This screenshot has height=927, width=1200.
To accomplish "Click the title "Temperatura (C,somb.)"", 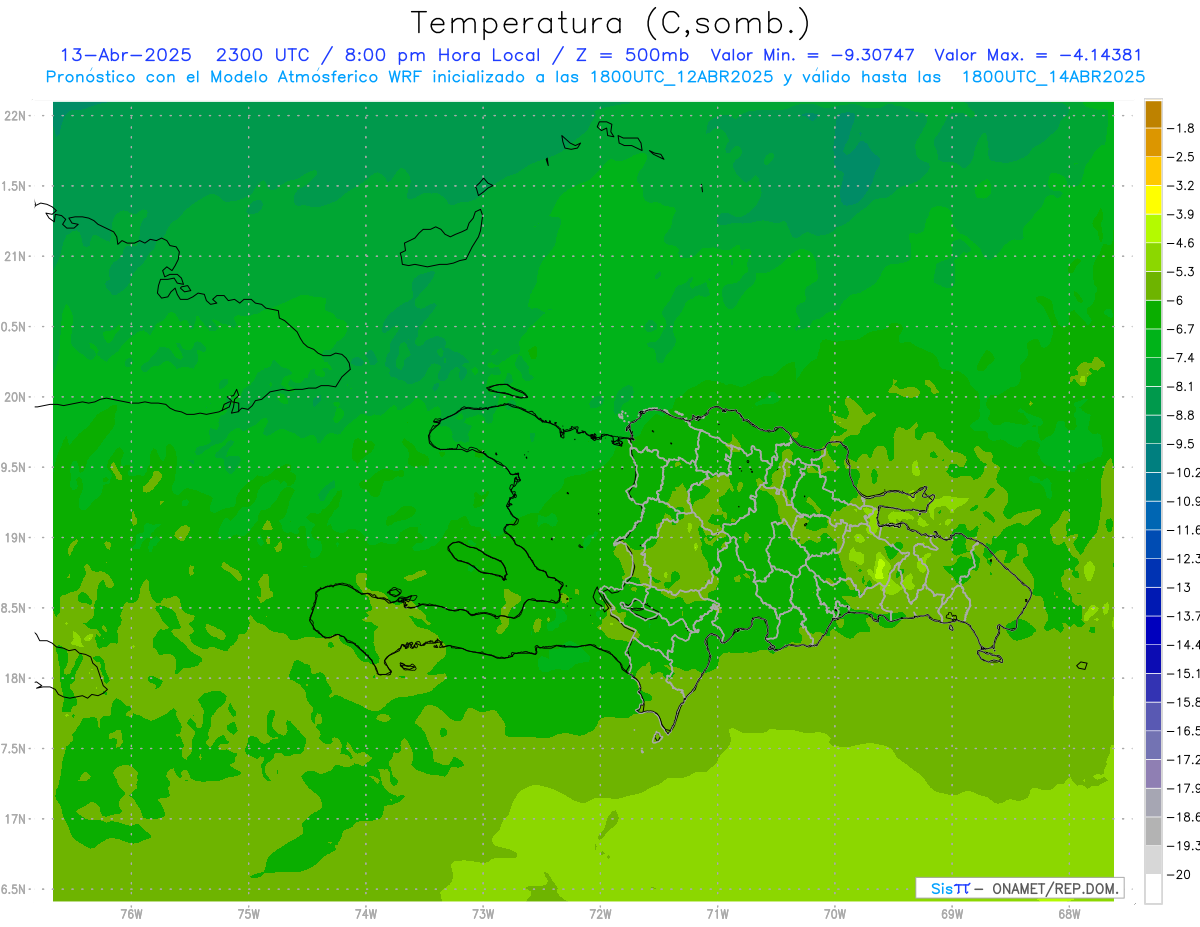I will (x=610, y=23).
